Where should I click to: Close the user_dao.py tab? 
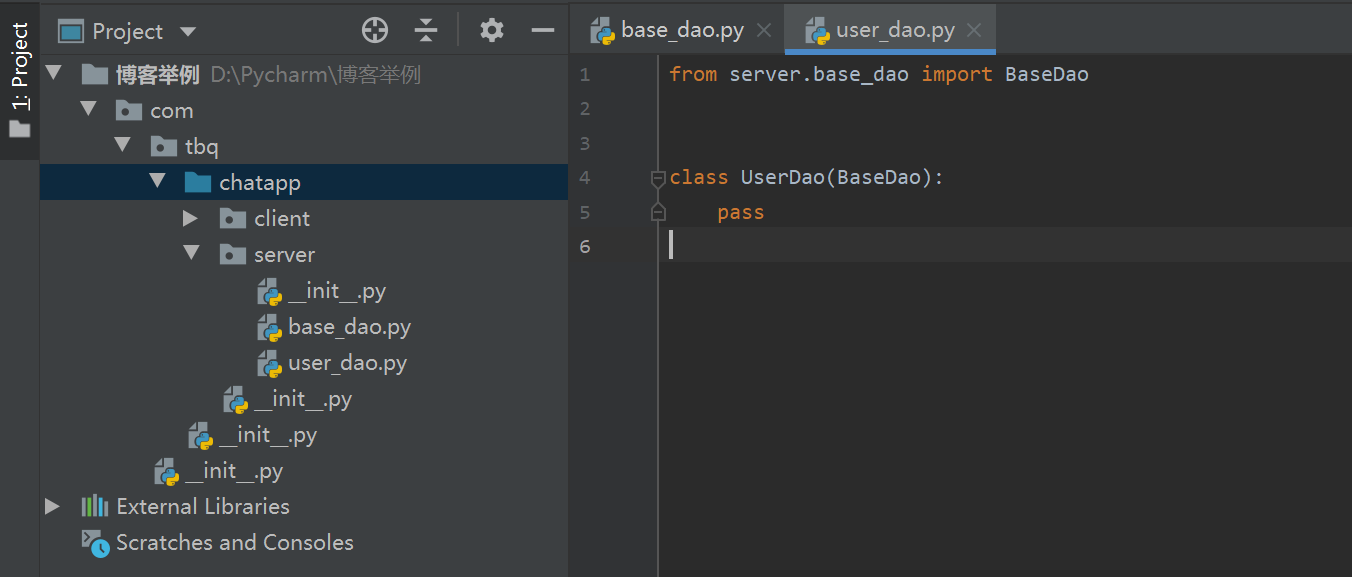coord(973,29)
